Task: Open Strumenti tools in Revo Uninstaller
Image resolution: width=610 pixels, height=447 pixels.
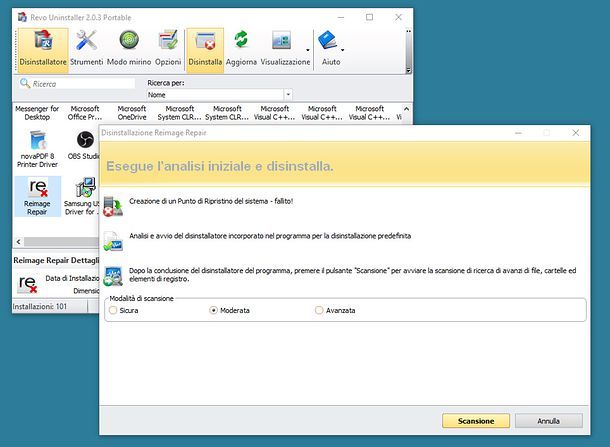Action: point(86,50)
